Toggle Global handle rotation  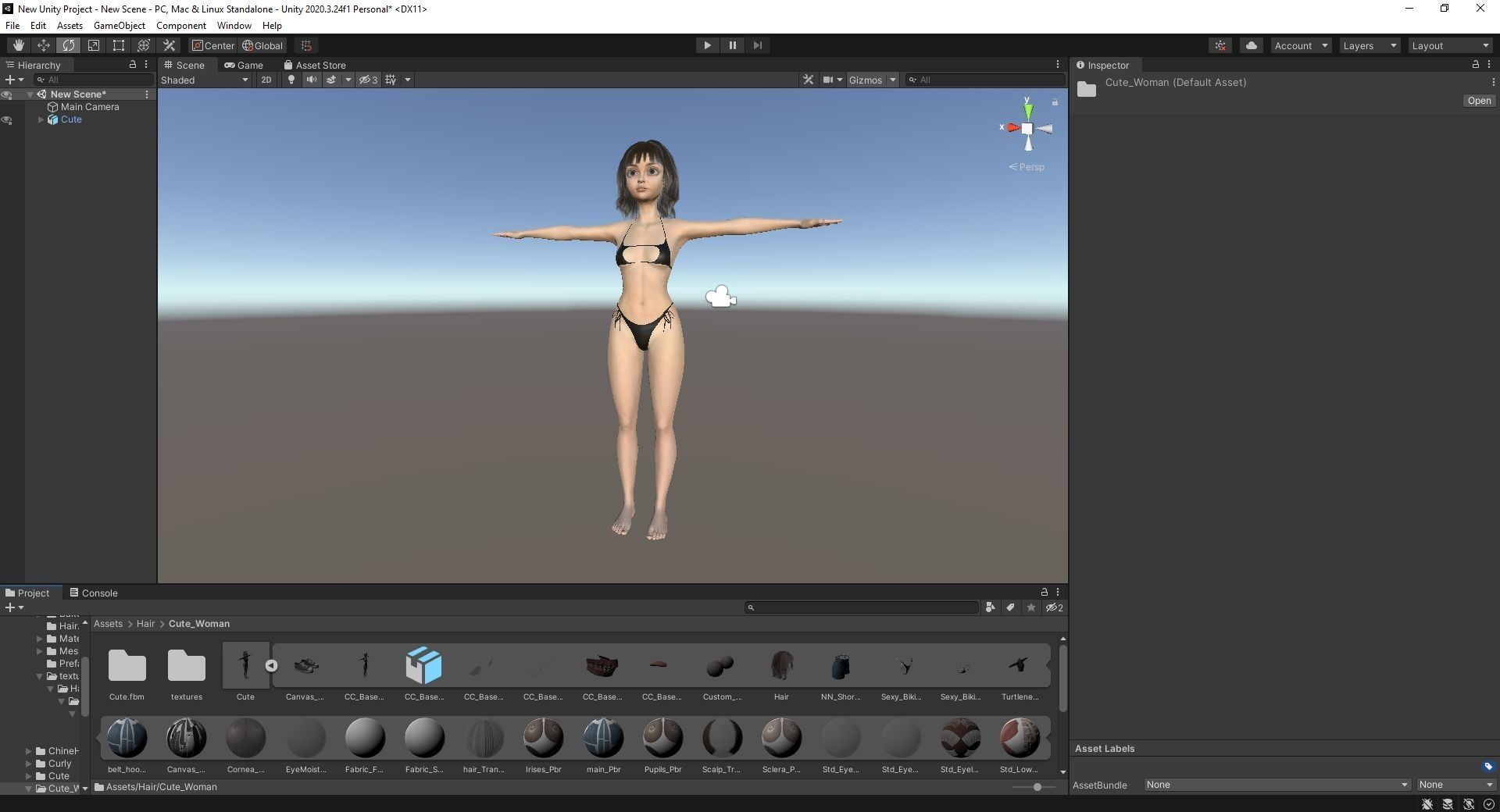262,45
